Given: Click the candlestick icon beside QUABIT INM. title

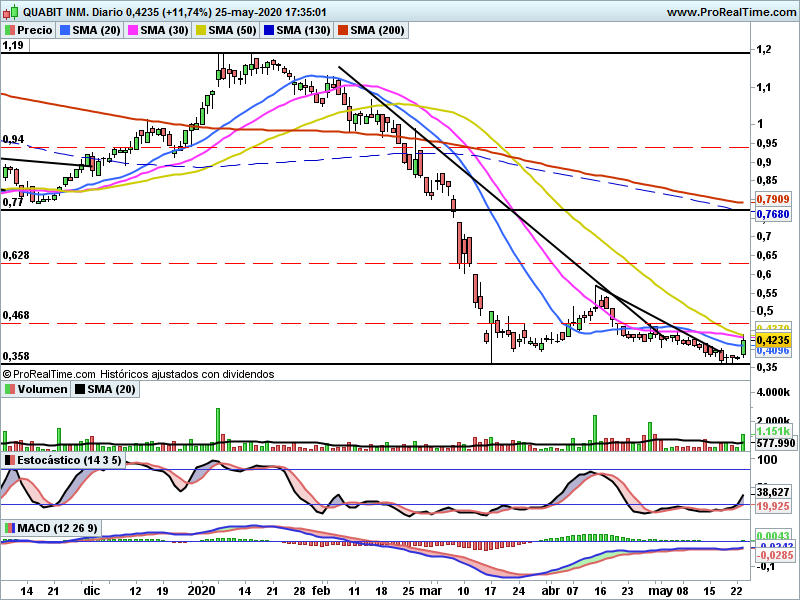Looking at the screenshot, I should pyautogui.click(x=10, y=11).
